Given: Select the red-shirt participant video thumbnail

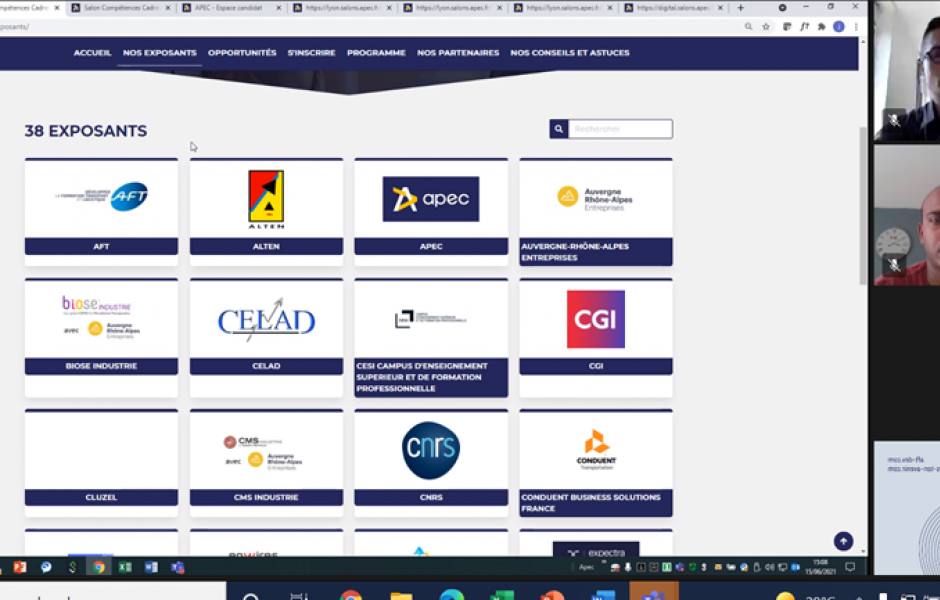Looking at the screenshot, I should pyautogui.click(x=906, y=215).
